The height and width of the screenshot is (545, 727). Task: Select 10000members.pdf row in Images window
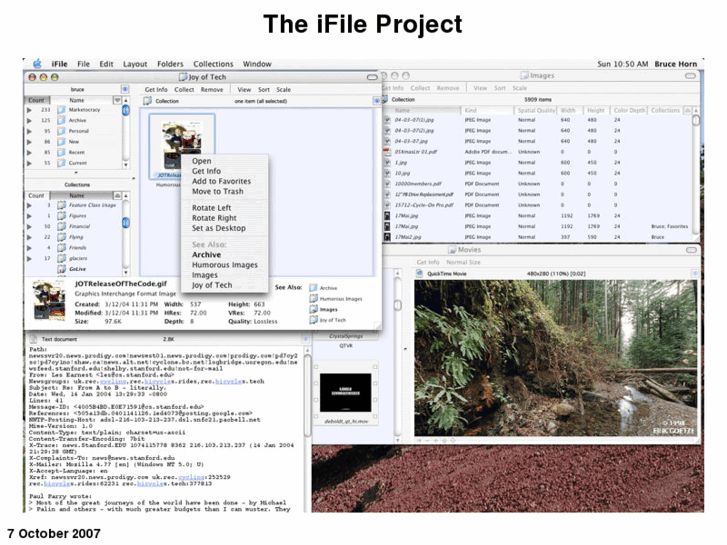[538, 184]
